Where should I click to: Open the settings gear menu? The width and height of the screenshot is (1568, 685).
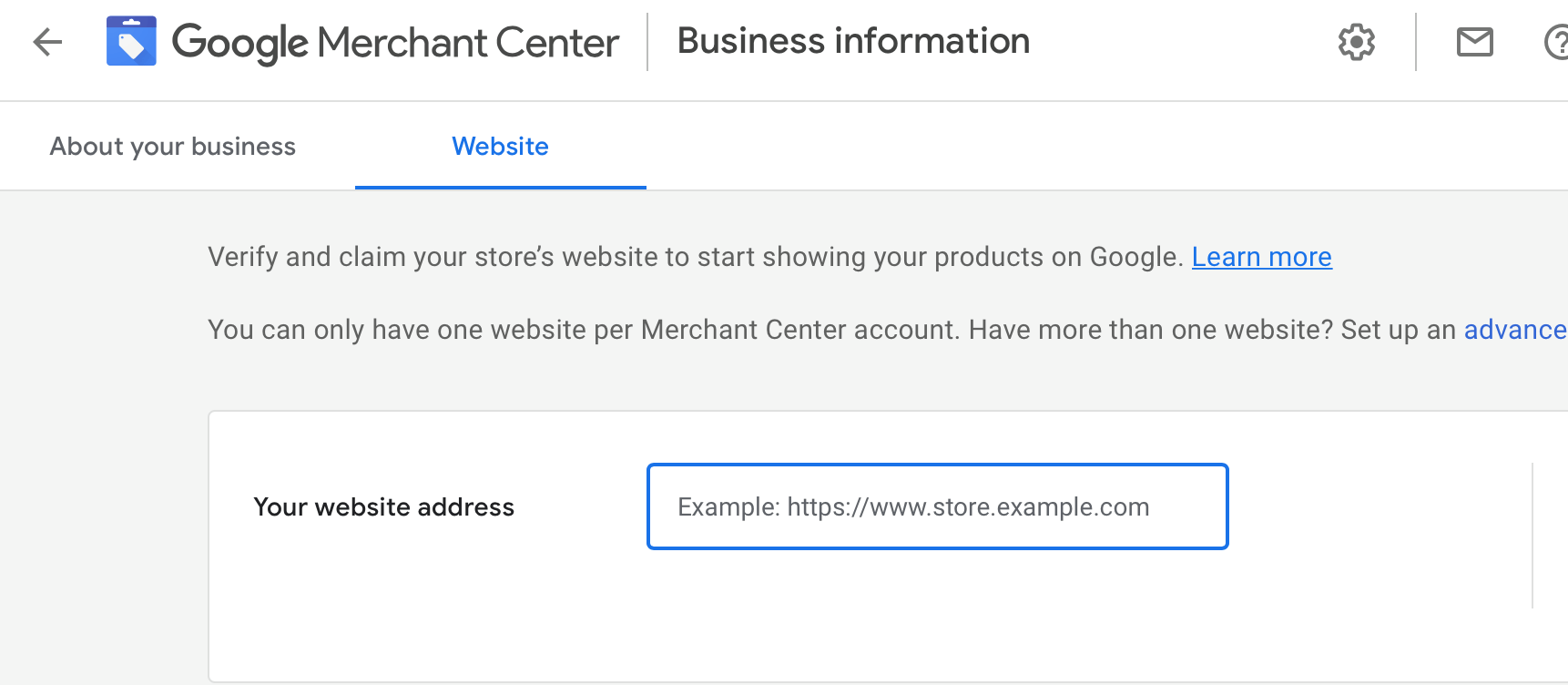[x=1356, y=42]
